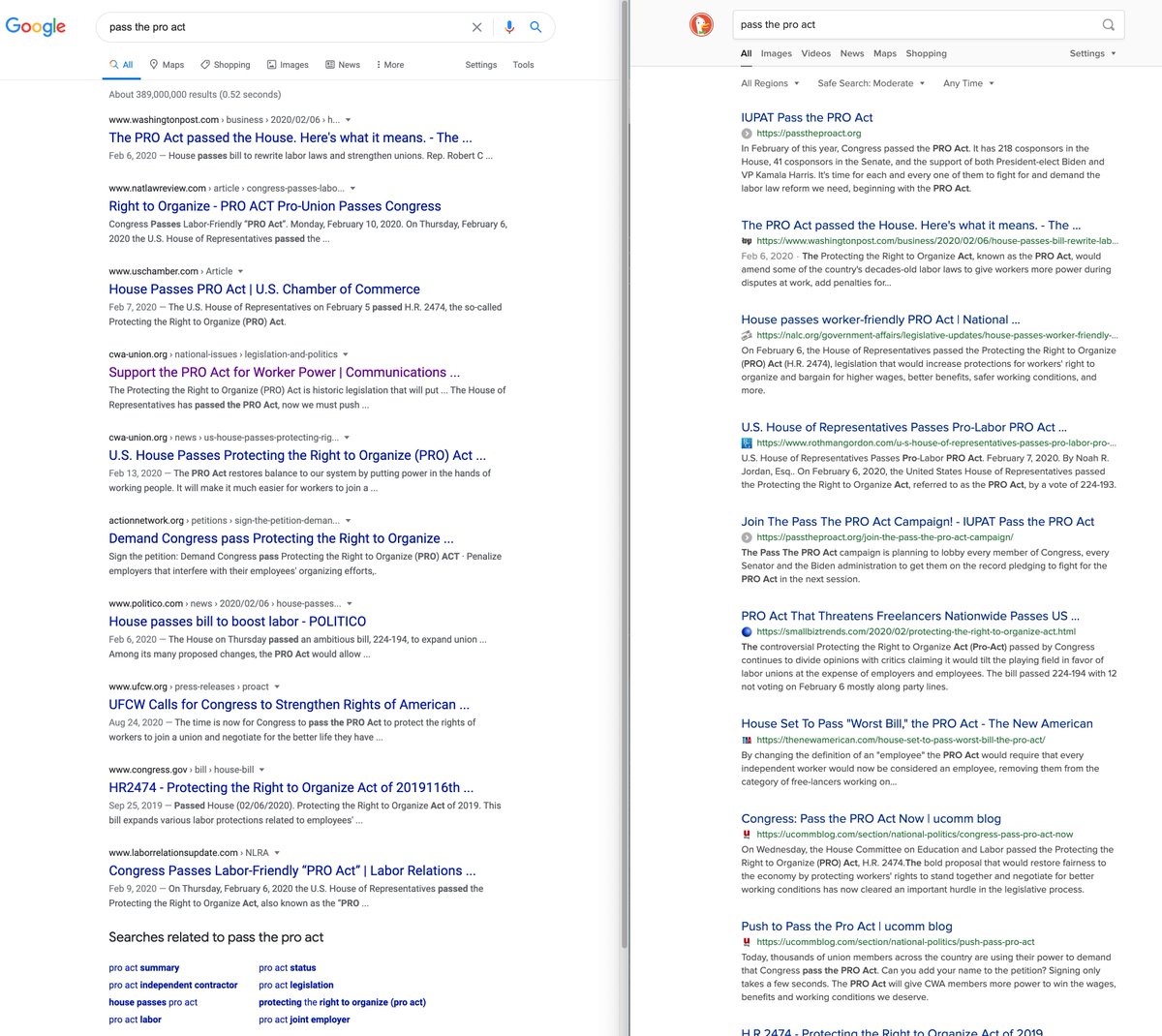Switch to DuckDuckGo Maps tab

(x=885, y=53)
